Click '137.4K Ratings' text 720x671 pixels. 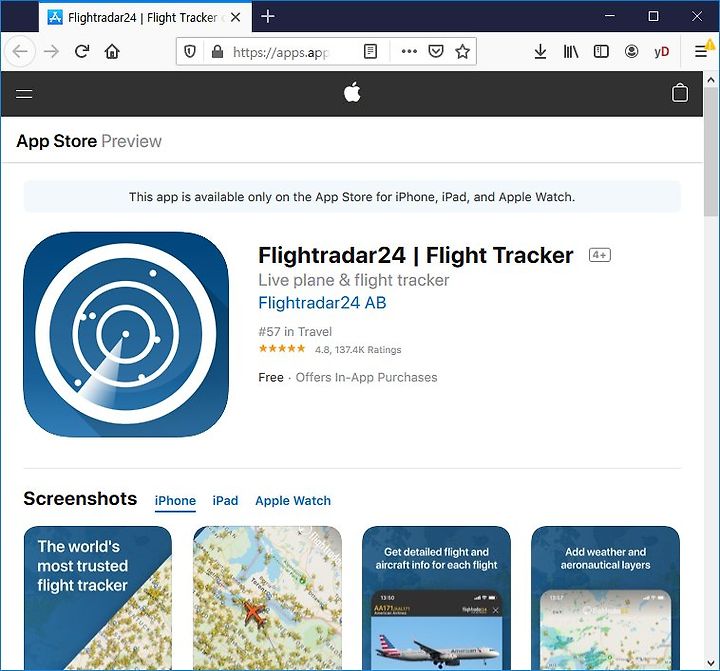(x=368, y=350)
